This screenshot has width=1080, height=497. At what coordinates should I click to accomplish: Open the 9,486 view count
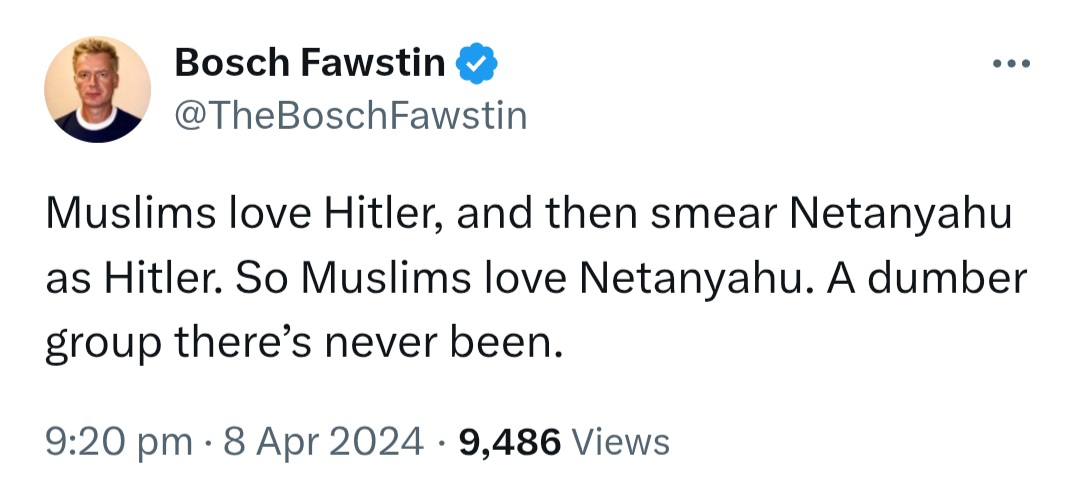pyautogui.click(x=509, y=443)
